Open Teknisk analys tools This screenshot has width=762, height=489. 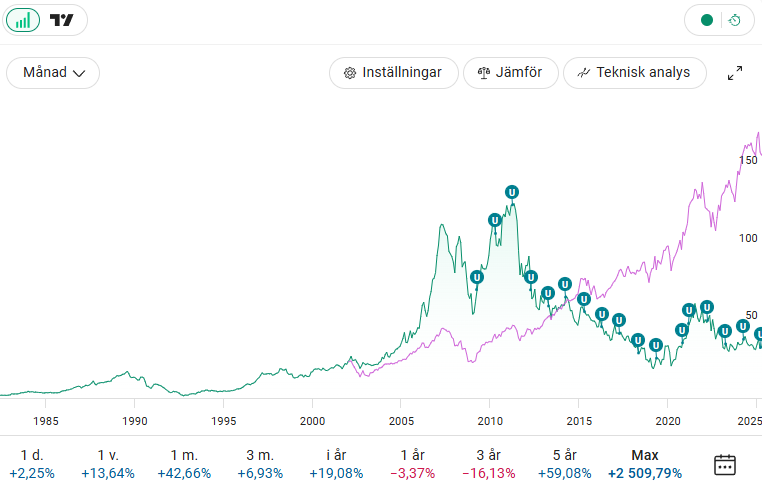(x=634, y=72)
